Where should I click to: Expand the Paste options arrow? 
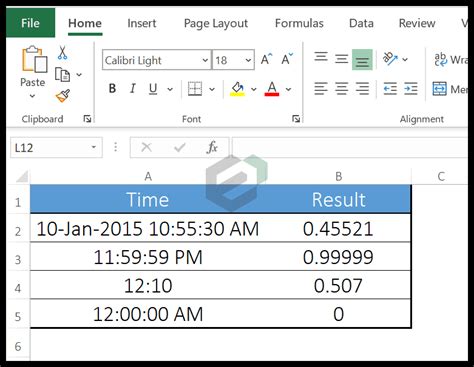pyautogui.click(x=32, y=96)
